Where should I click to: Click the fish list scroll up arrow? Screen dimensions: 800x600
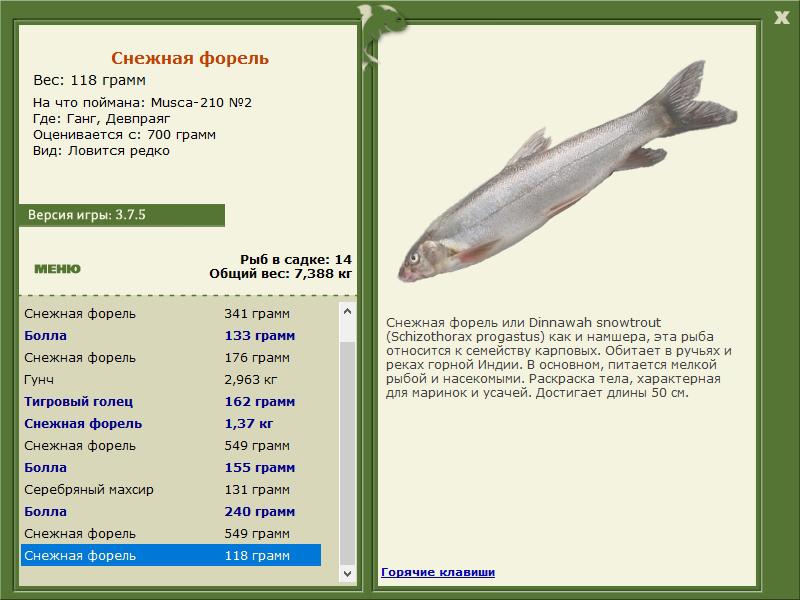pos(347,311)
